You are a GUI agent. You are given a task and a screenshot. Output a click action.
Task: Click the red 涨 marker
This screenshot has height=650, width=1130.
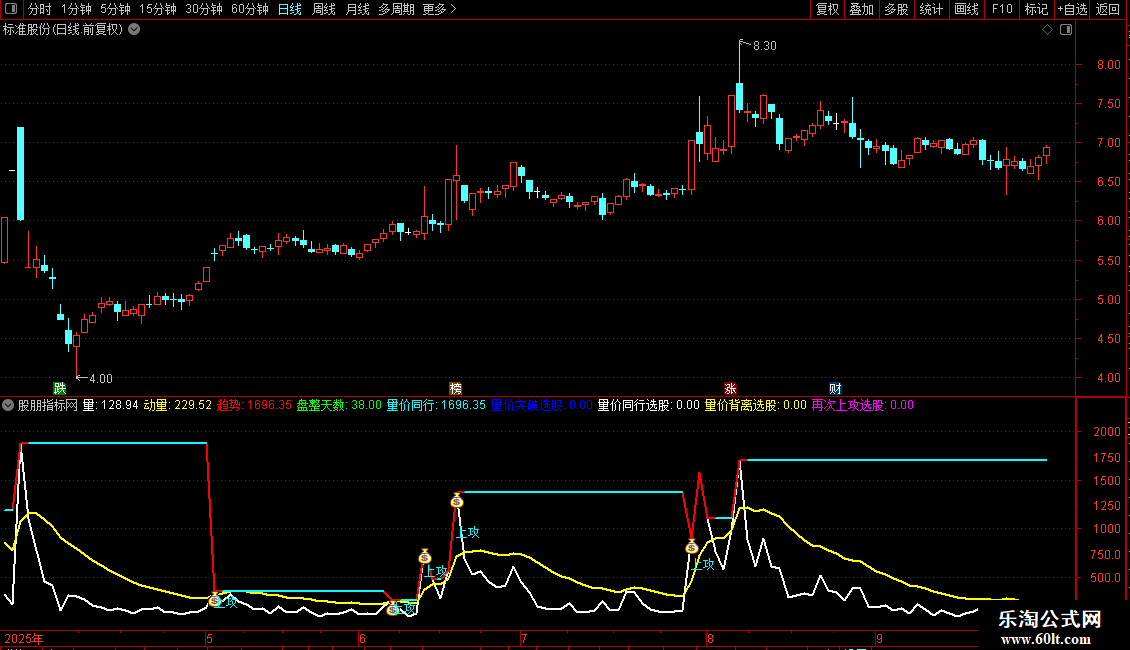click(x=730, y=389)
